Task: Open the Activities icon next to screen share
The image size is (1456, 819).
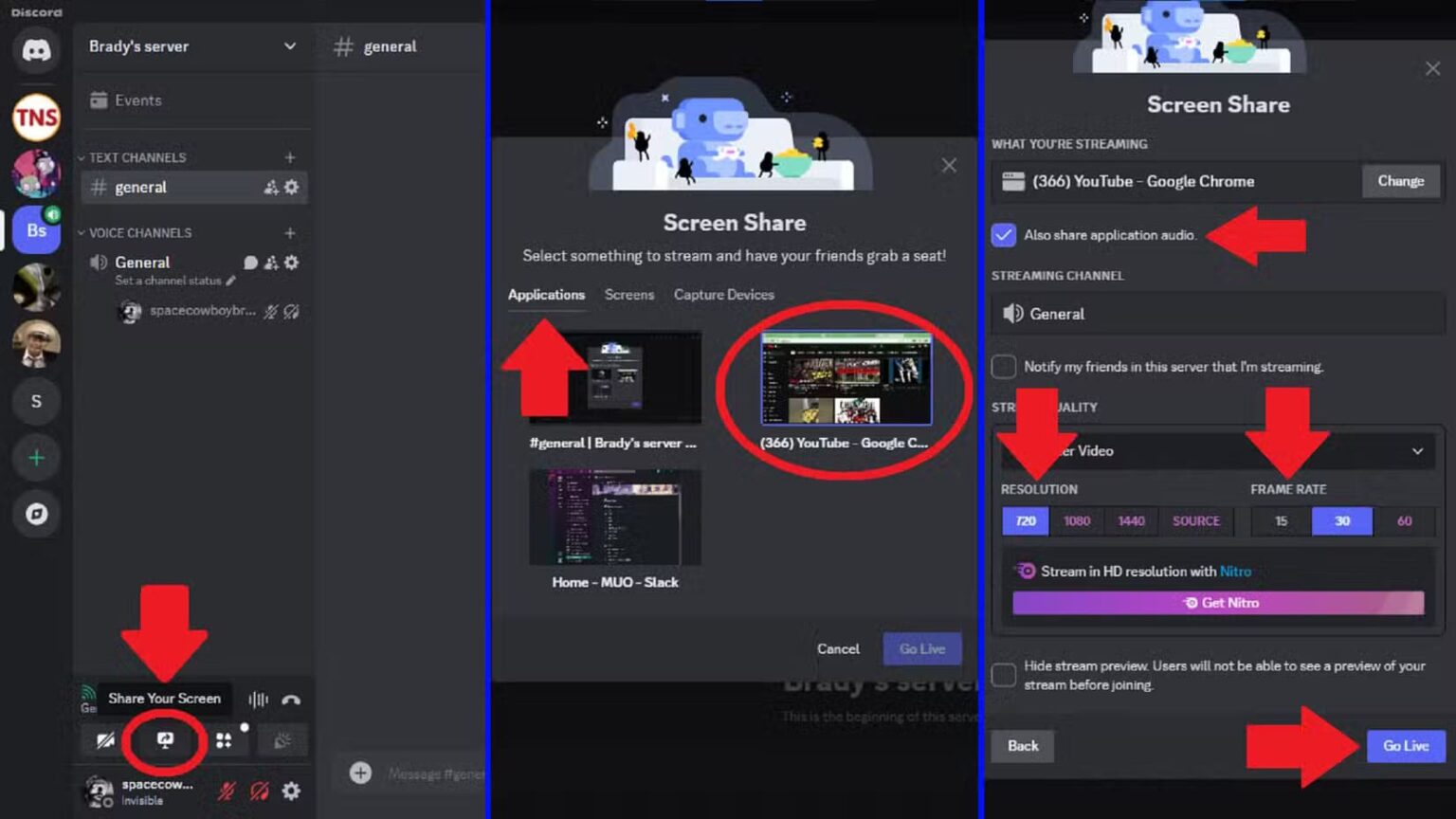Action: pyautogui.click(x=226, y=741)
